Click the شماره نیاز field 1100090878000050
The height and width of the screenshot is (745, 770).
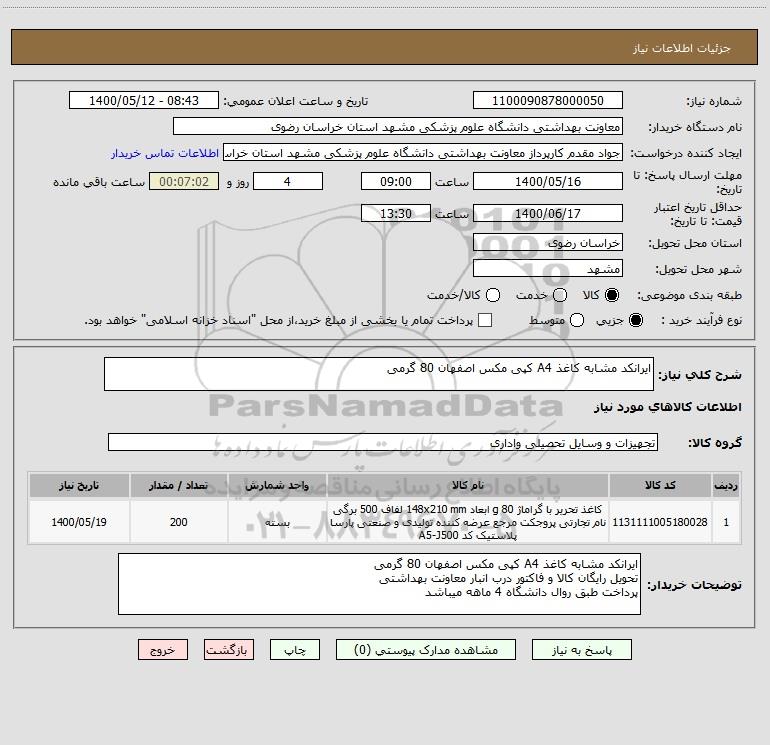click(x=548, y=101)
